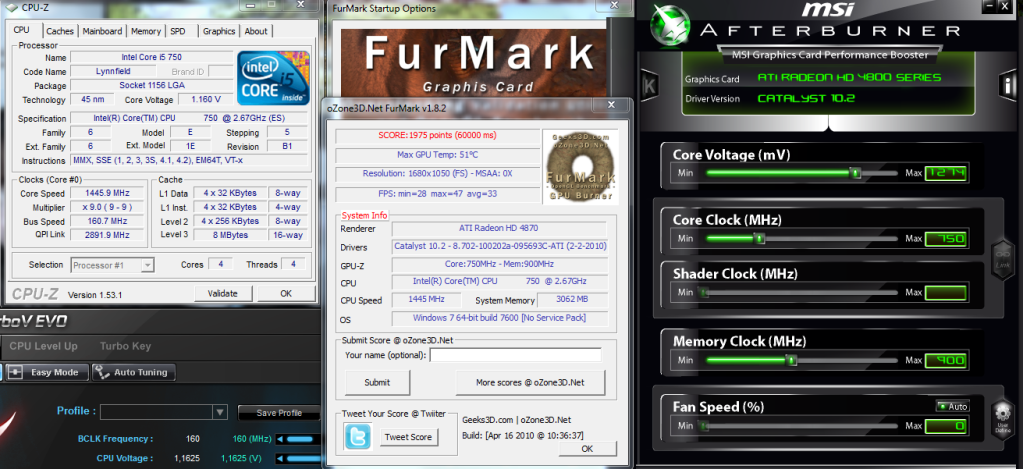Click the Memory Clock value box 900
This screenshot has height=469, width=1023.
945,360
